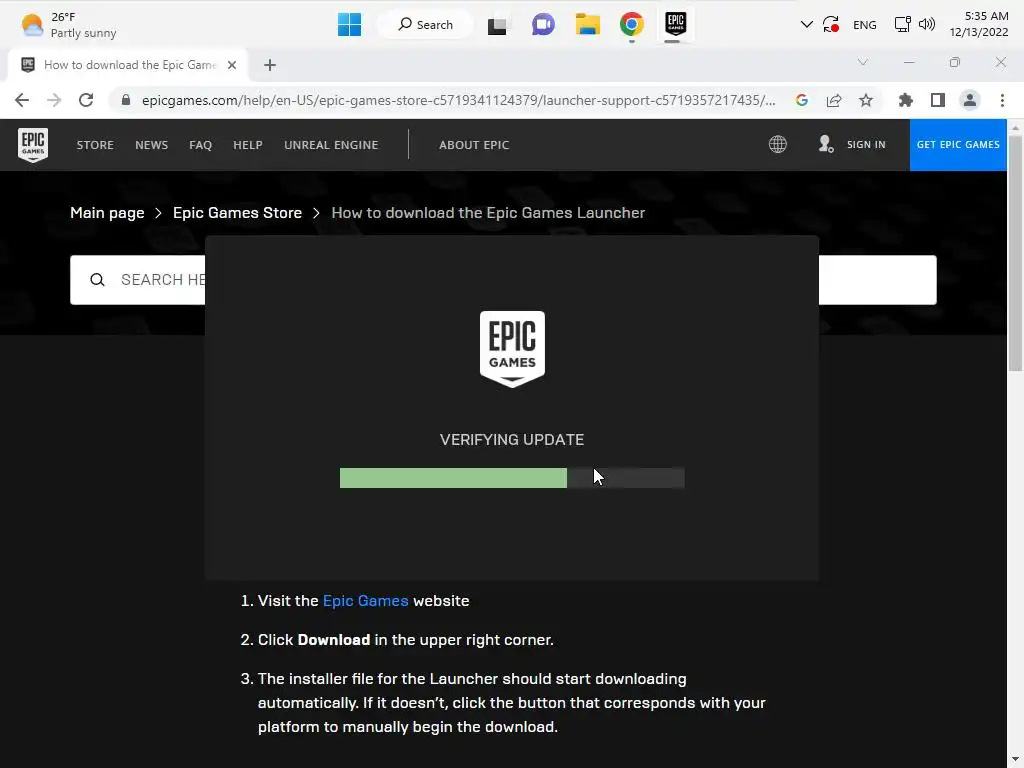Click the Epic Games Launcher taskbar icon

(675, 25)
